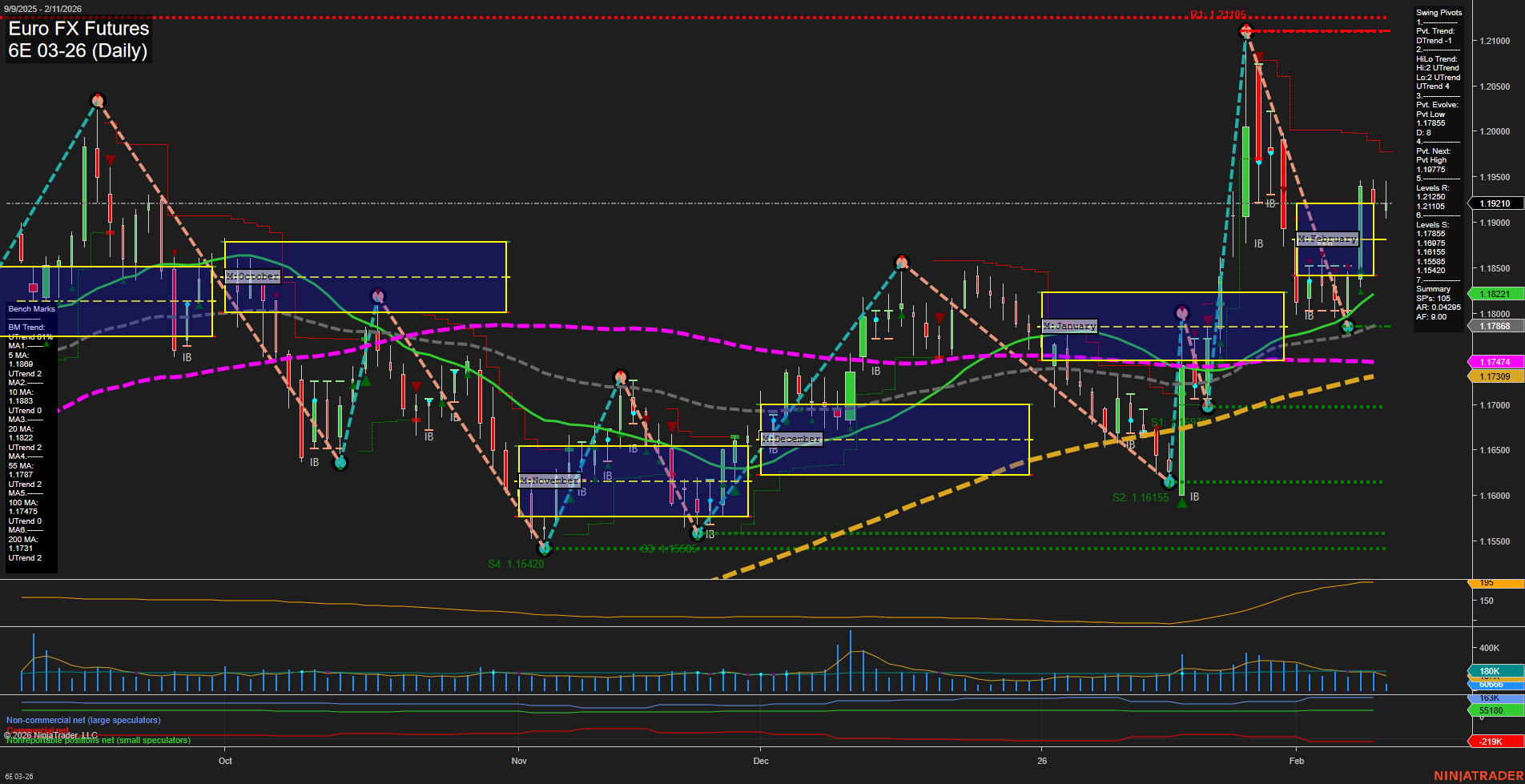
Task: Click the green 1.18221 price axis tag
Action: pyautogui.click(x=1495, y=294)
